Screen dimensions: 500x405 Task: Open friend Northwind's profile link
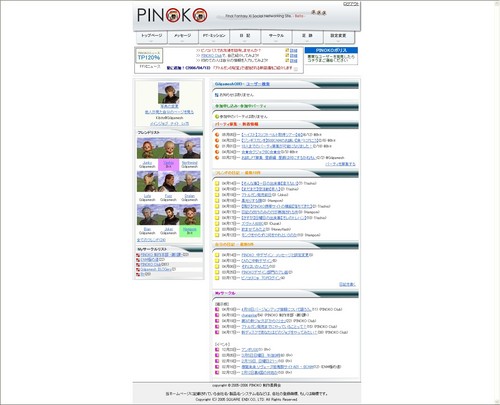tap(190, 163)
